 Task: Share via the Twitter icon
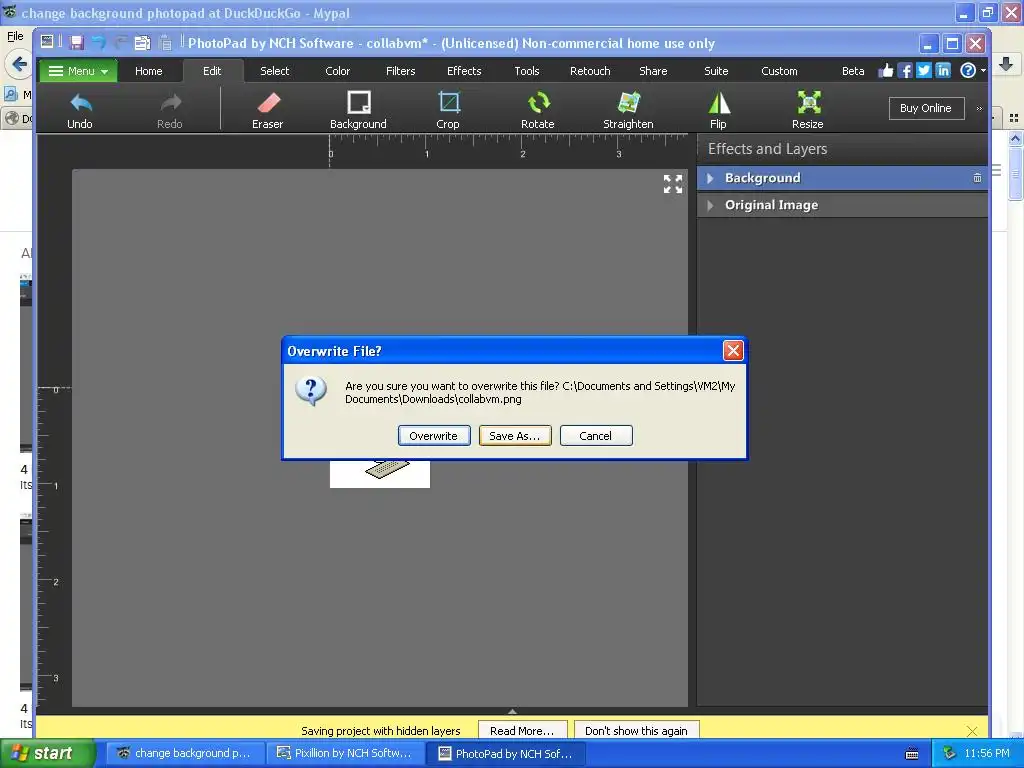coord(923,71)
